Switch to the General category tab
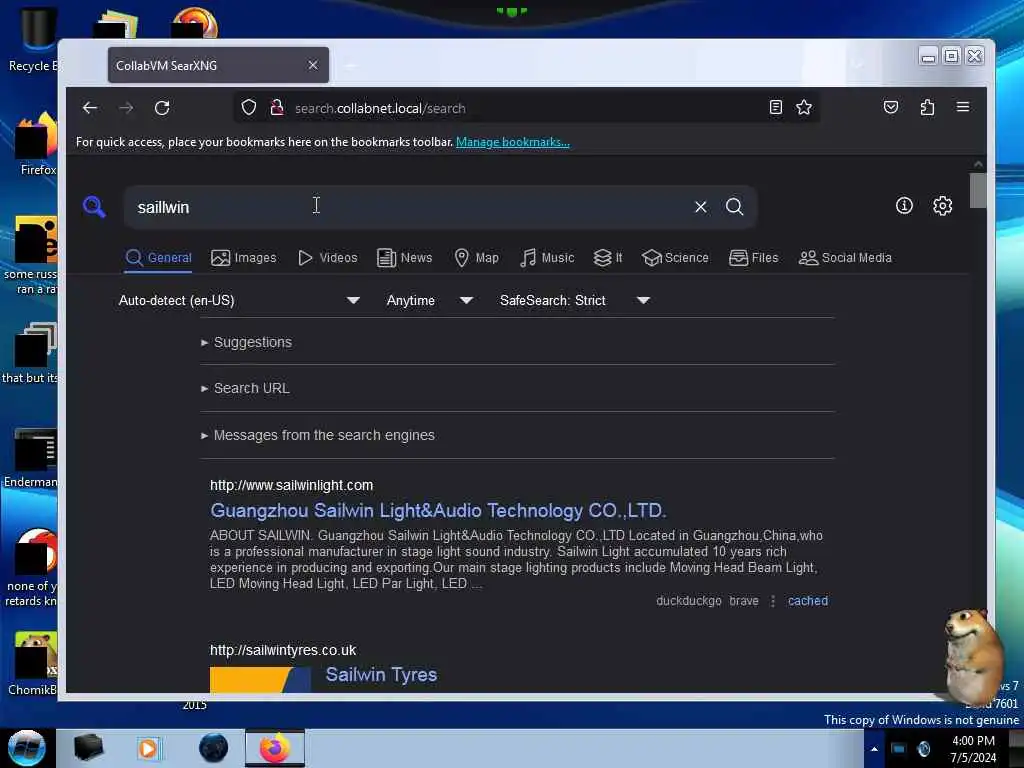 click(159, 258)
